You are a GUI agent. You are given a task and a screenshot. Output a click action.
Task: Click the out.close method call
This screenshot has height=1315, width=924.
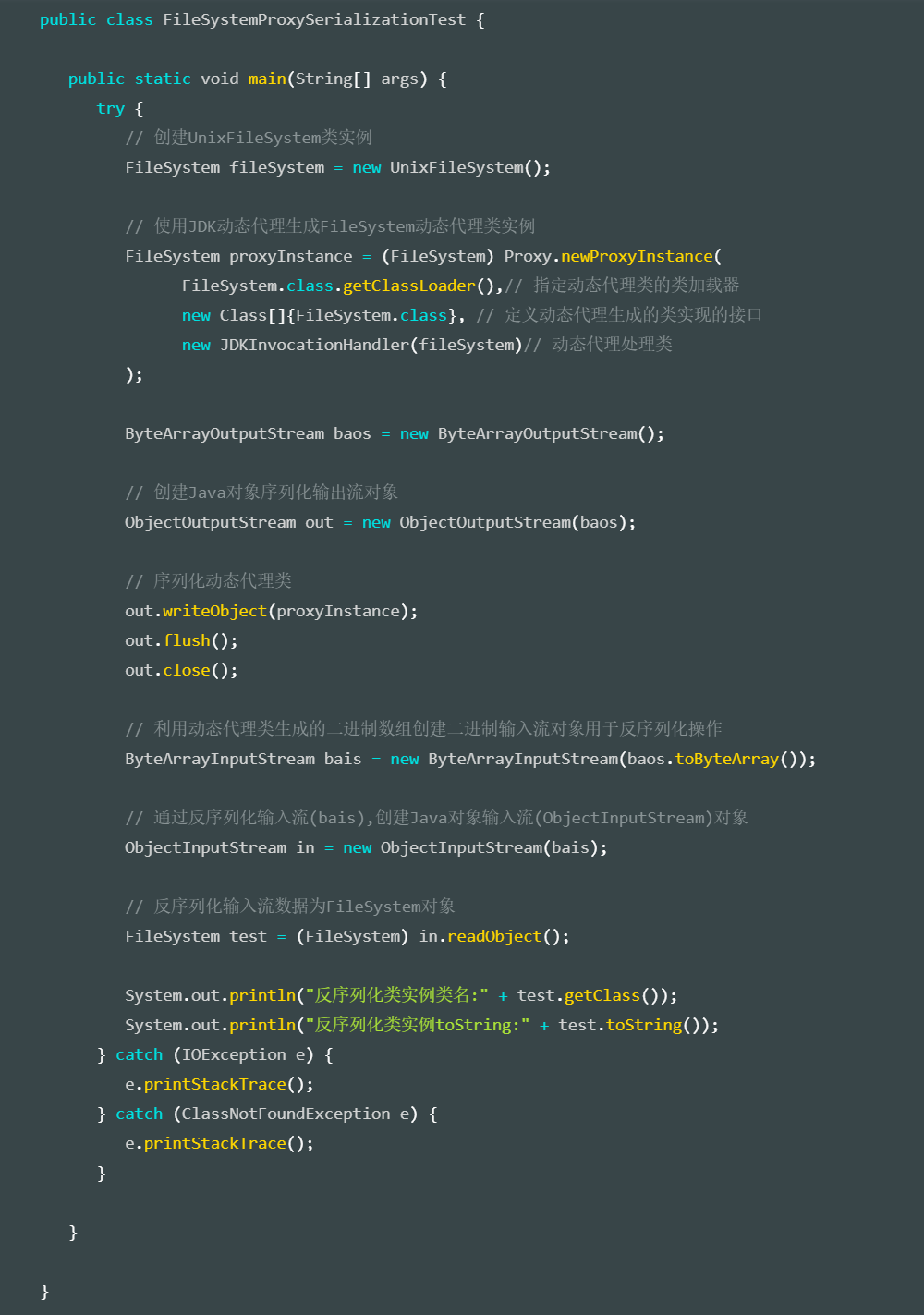(x=187, y=670)
